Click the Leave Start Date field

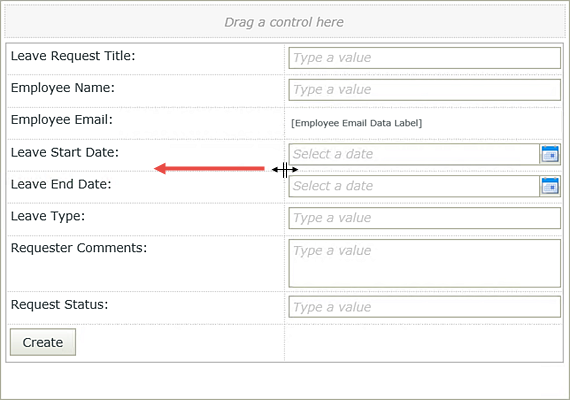point(414,154)
